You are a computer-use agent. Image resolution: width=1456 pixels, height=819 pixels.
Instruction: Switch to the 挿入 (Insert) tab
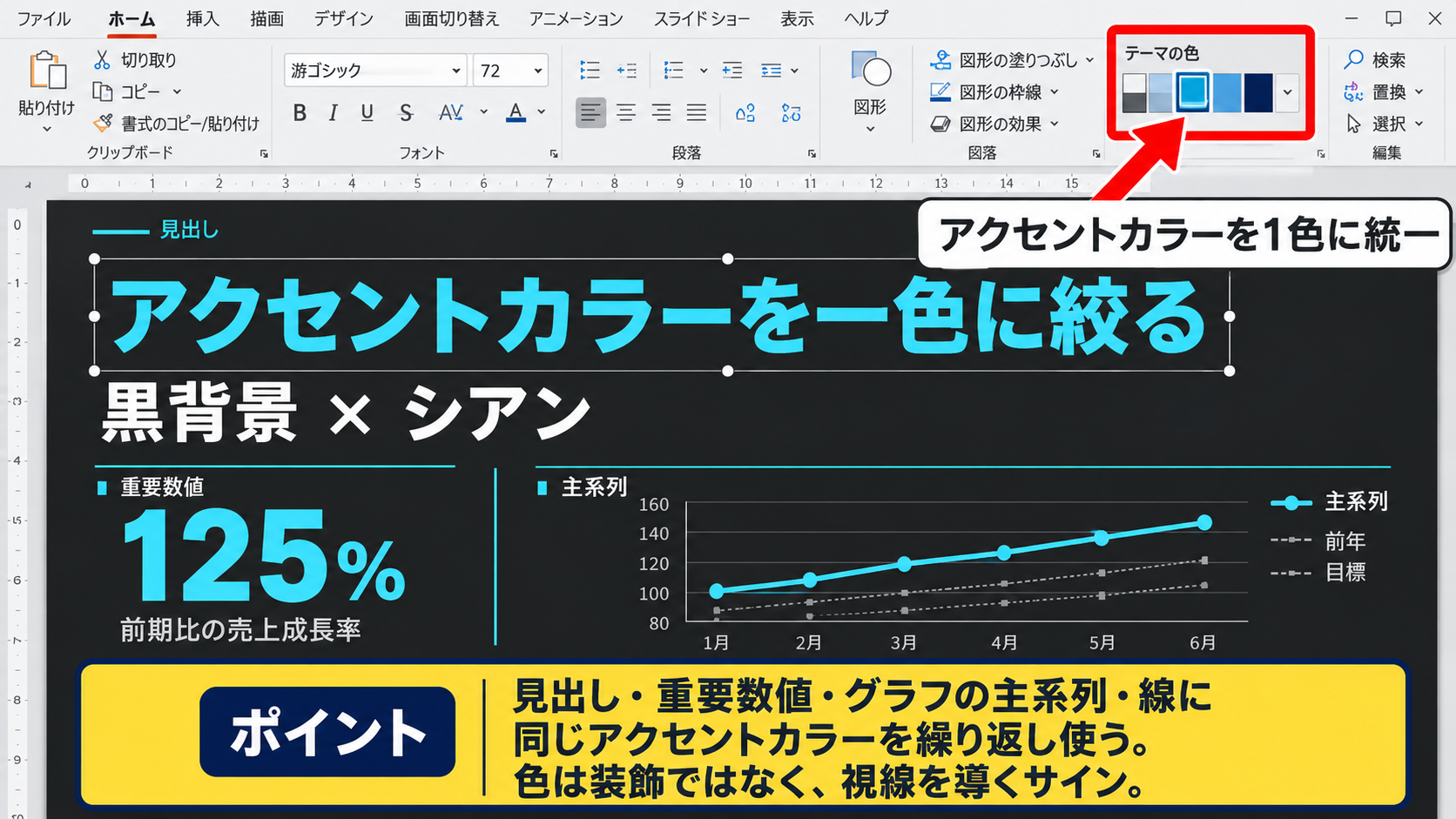coord(203,18)
